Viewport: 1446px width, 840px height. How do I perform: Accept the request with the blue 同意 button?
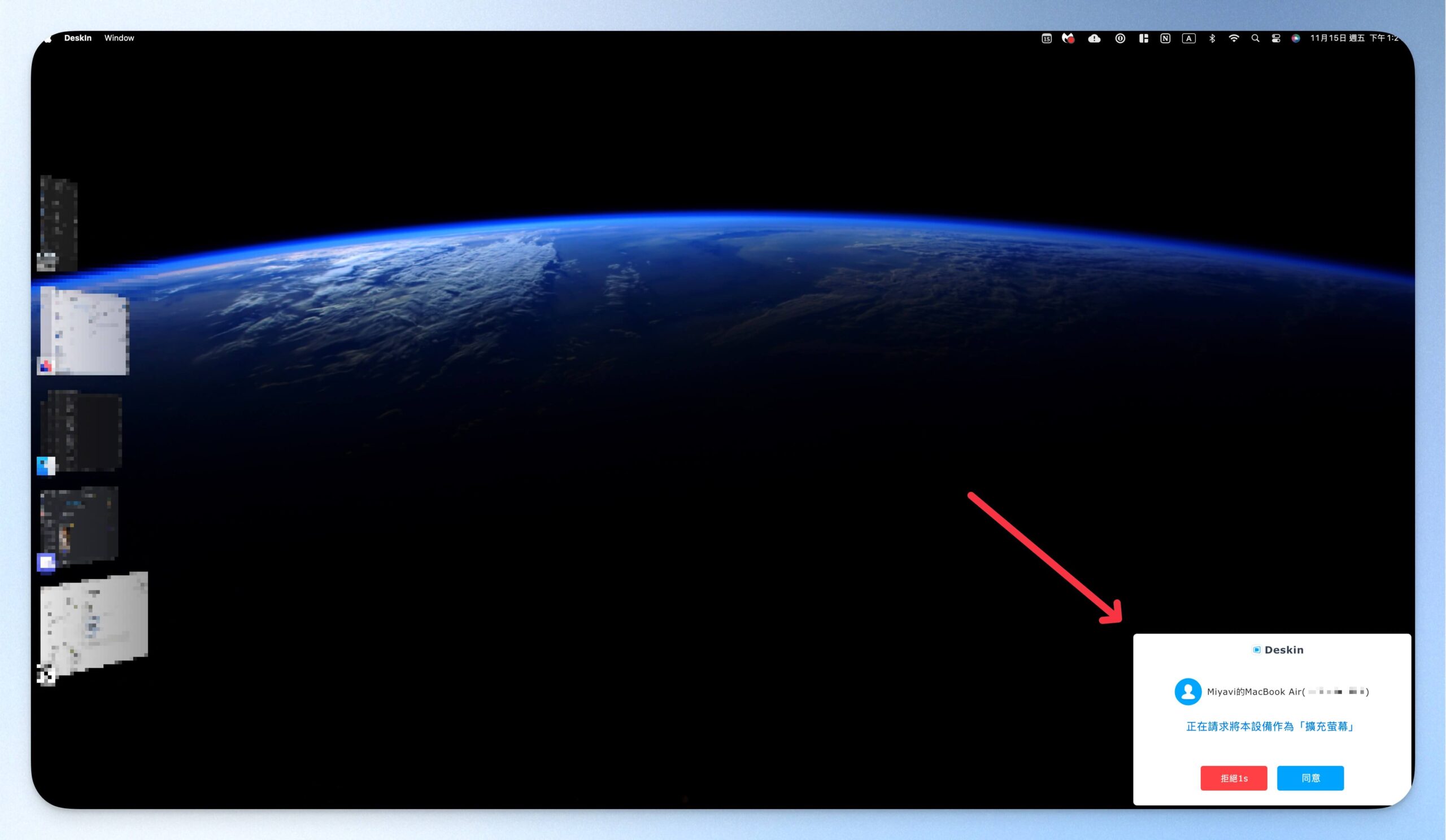click(1310, 778)
